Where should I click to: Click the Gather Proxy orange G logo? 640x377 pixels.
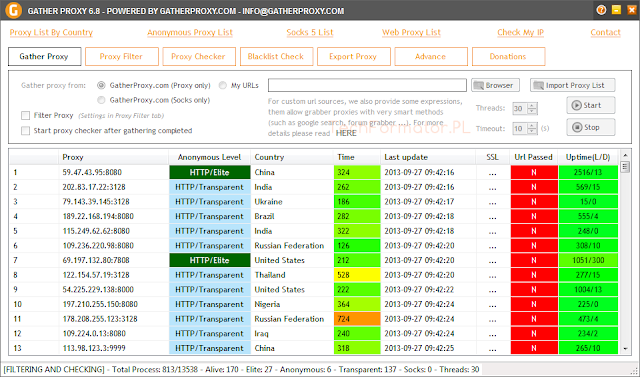click(13, 10)
